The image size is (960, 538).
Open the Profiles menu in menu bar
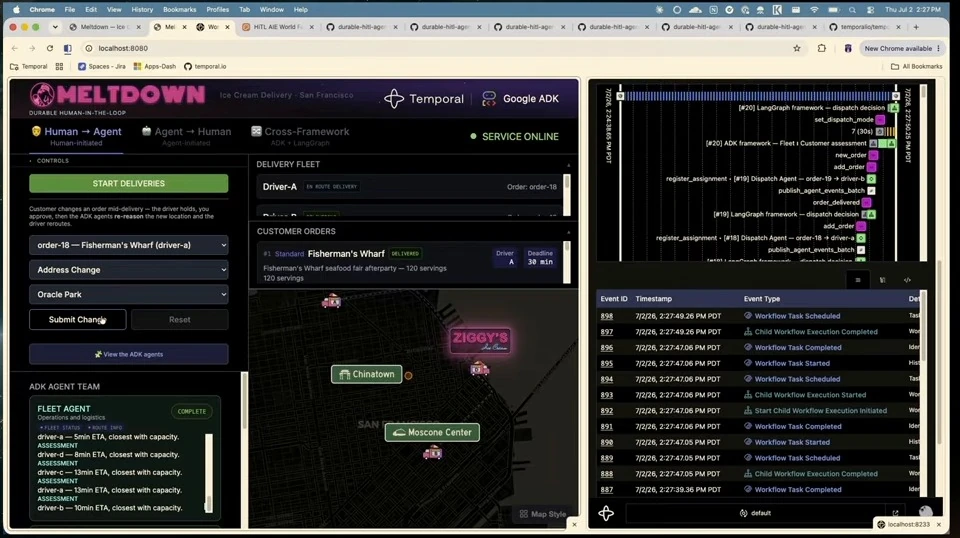click(x=217, y=10)
